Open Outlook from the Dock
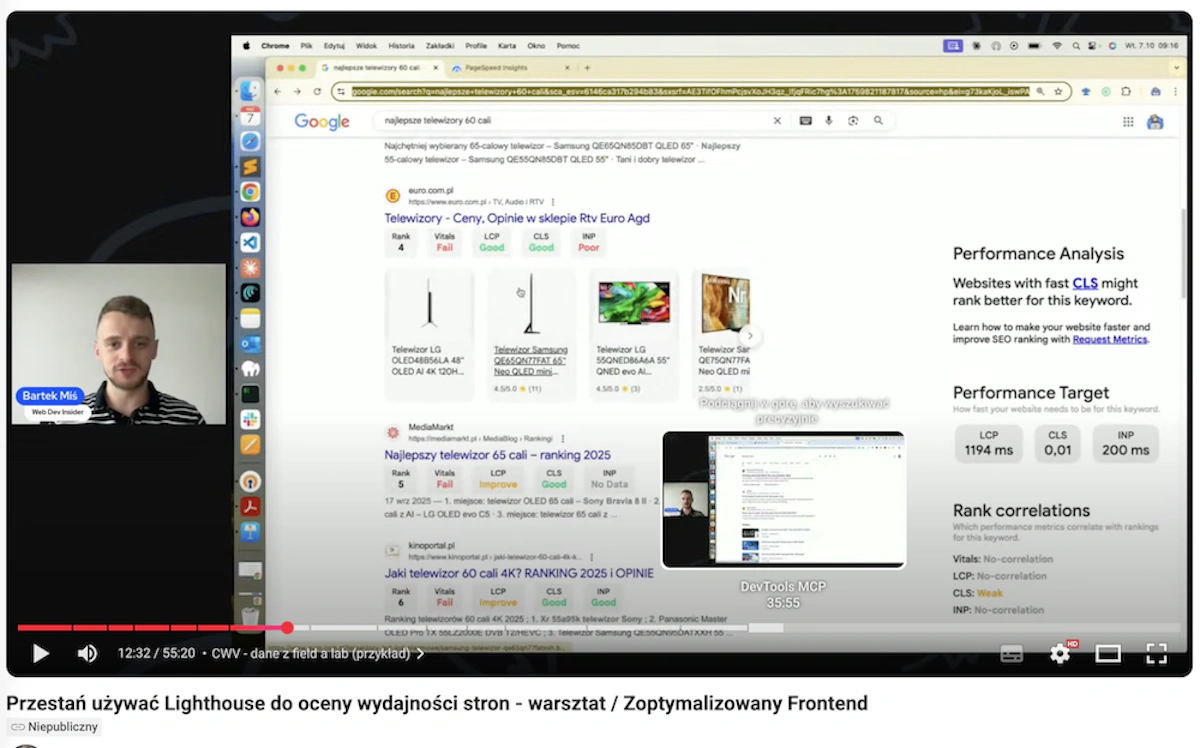1200x748 pixels. tap(250, 343)
